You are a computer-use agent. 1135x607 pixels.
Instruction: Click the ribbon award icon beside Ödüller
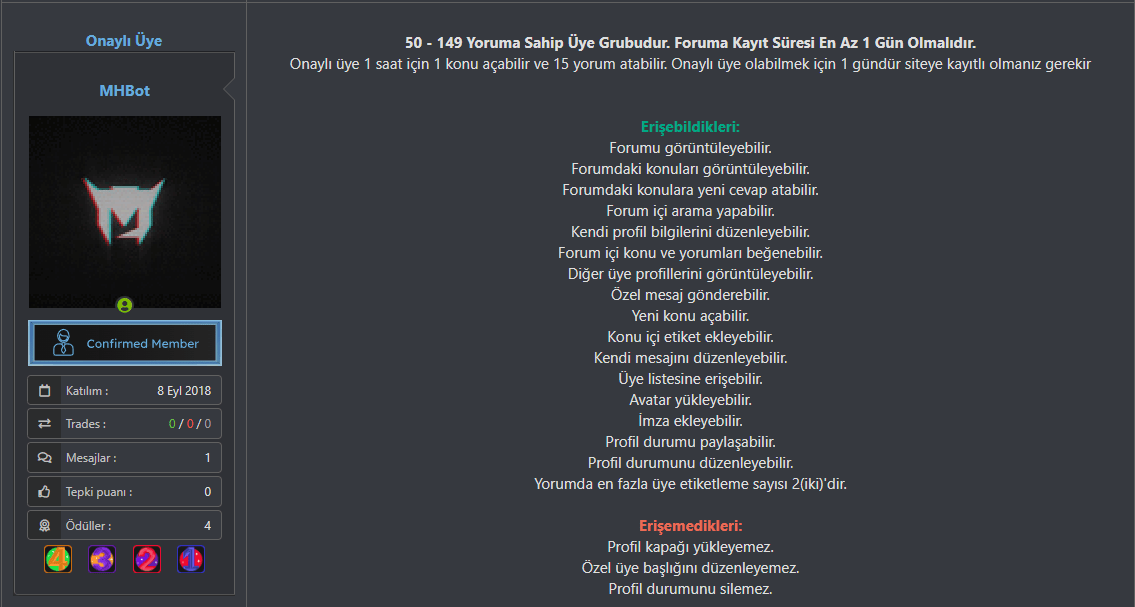pyautogui.click(x=45, y=526)
